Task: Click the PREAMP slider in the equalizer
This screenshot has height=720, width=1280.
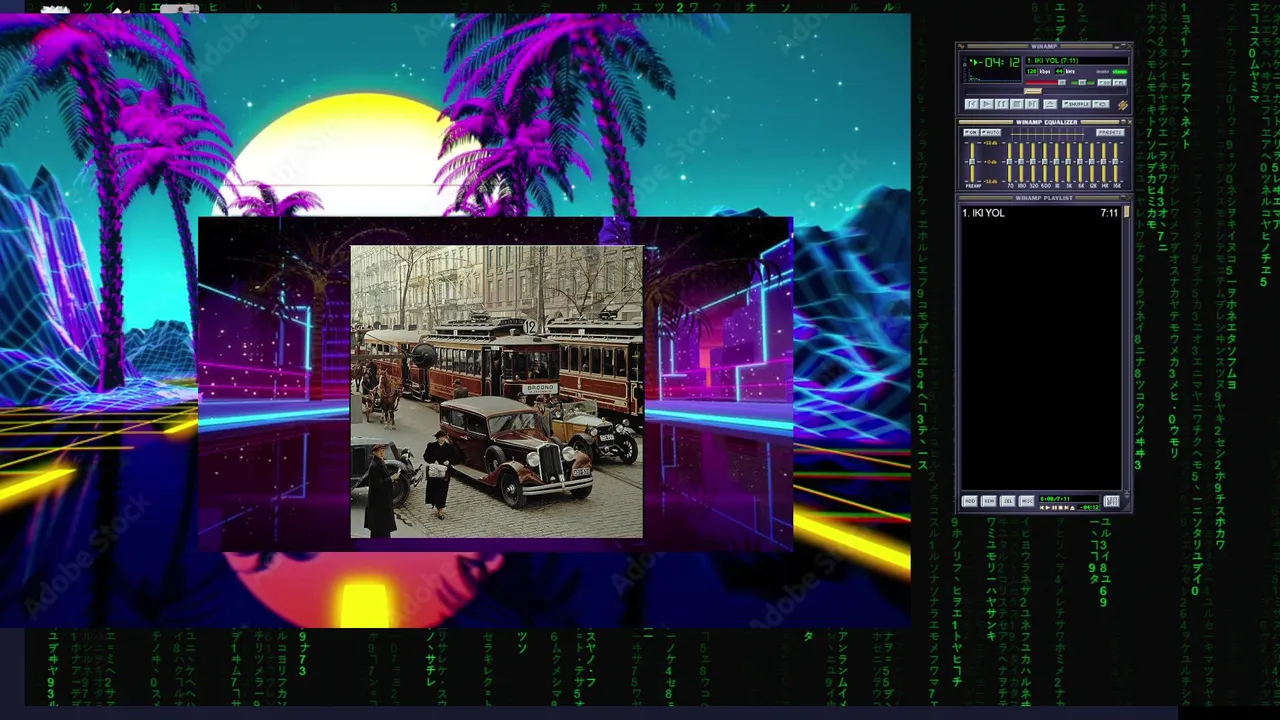Action: click(972, 162)
